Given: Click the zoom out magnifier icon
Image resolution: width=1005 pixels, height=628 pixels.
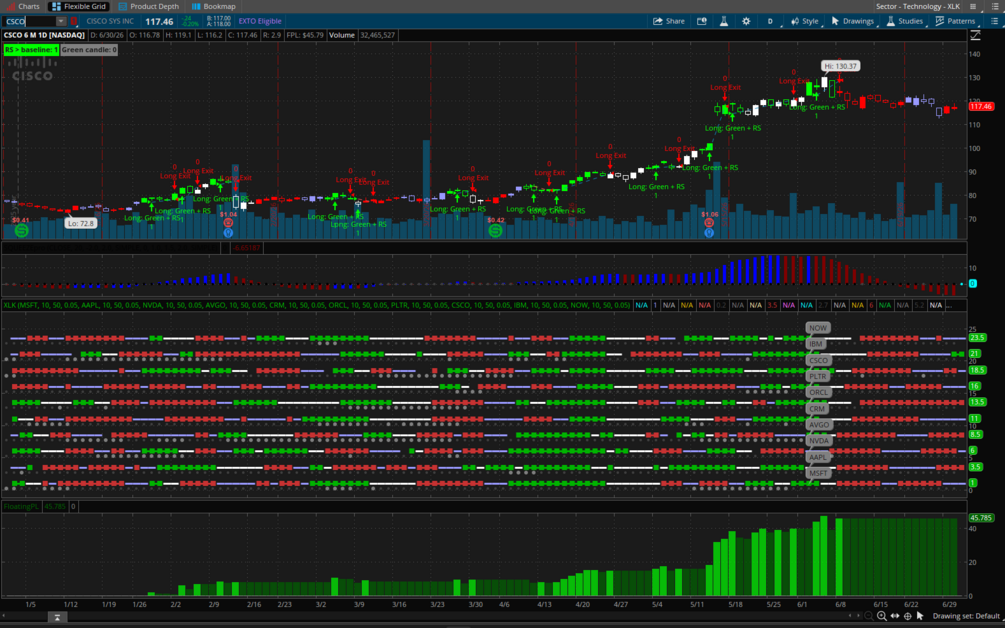Looking at the screenshot, I should pyautogui.click(x=868, y=616).
